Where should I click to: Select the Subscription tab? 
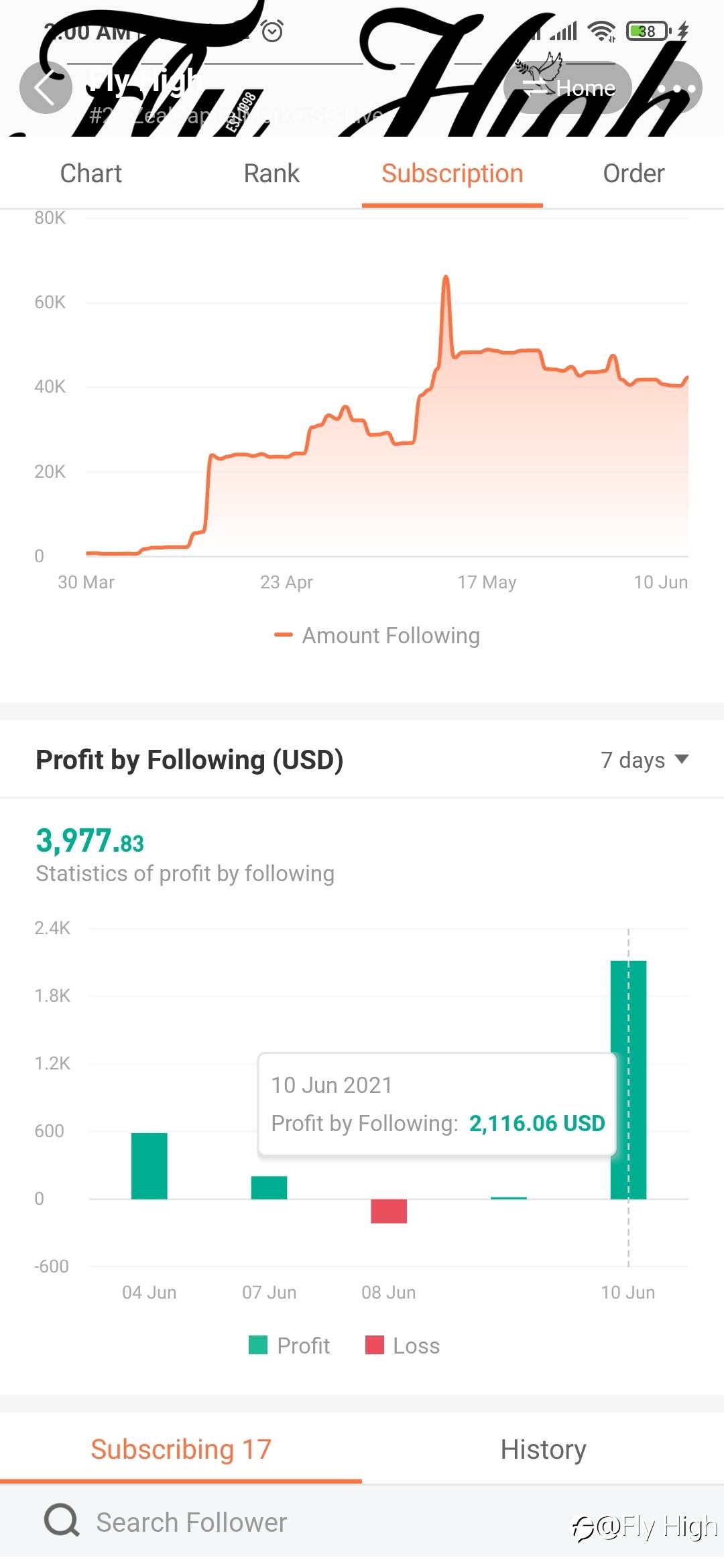(x=452, y=174)
